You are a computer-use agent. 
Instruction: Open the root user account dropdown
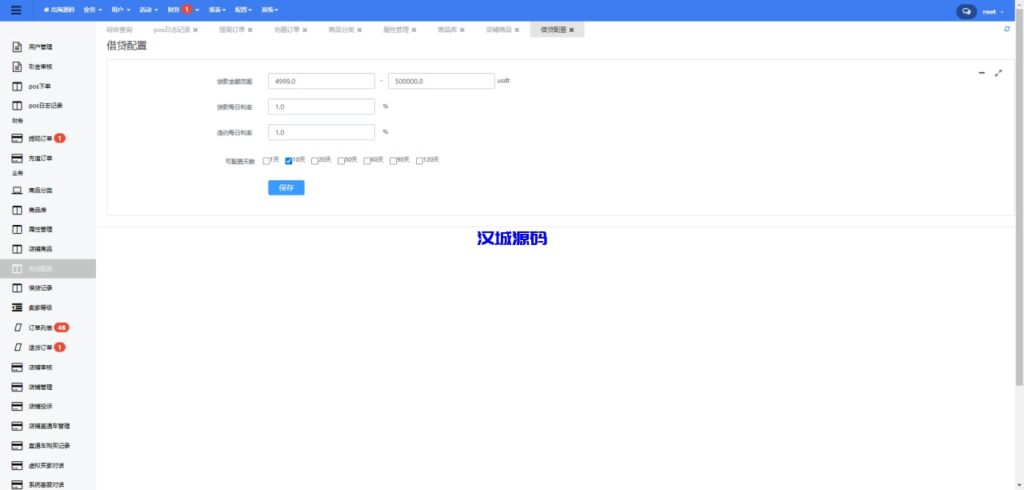pyautogui.click(x=993, y=11)
